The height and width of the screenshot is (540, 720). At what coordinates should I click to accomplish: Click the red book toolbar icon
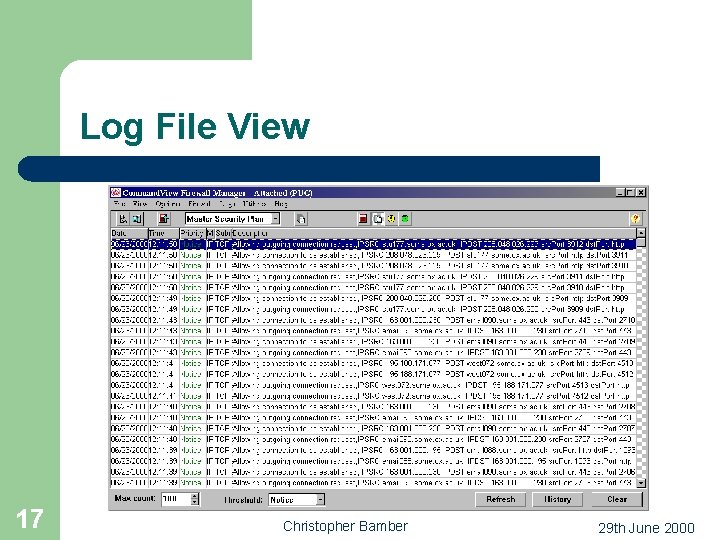click(363, 219)
